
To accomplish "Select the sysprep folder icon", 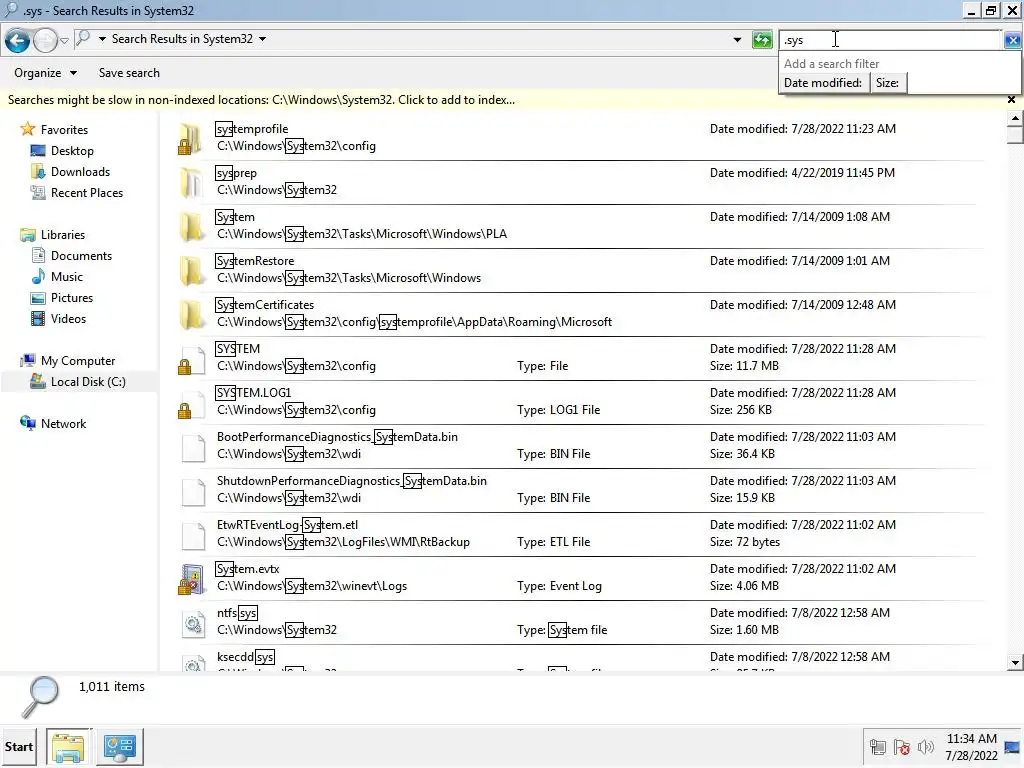I will (x=191, y=182).
